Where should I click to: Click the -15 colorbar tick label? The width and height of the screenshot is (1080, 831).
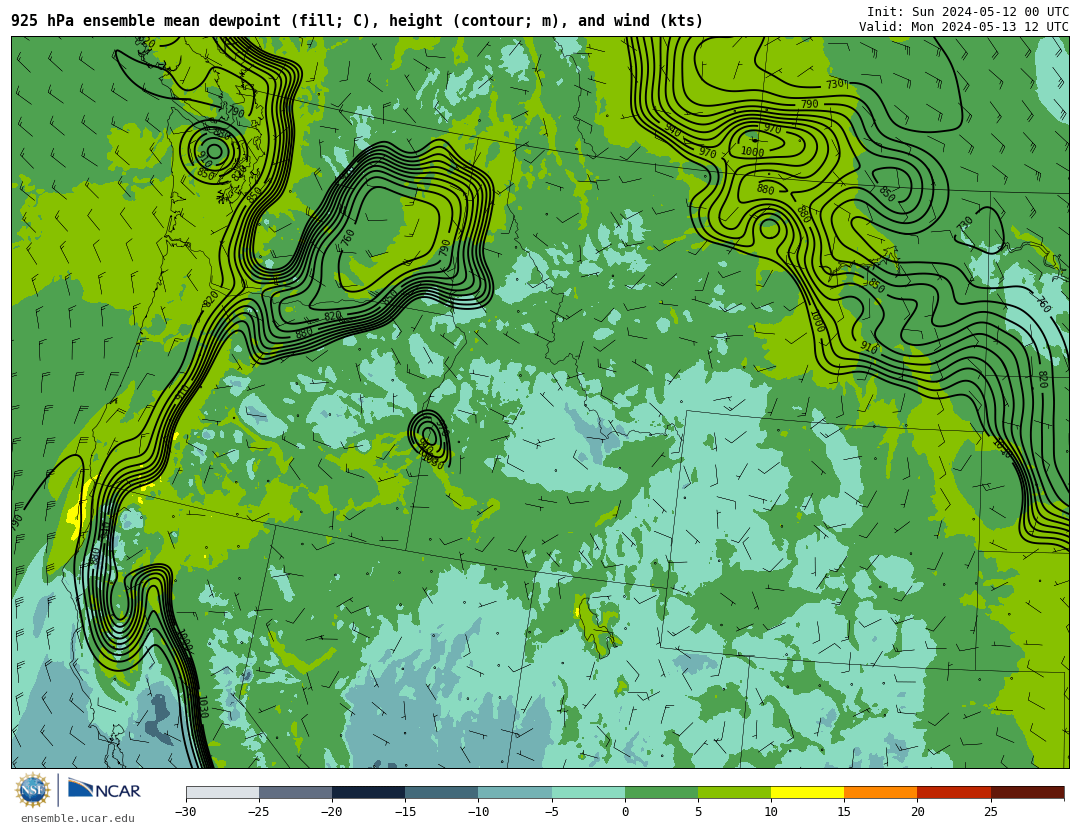(405, 812)
